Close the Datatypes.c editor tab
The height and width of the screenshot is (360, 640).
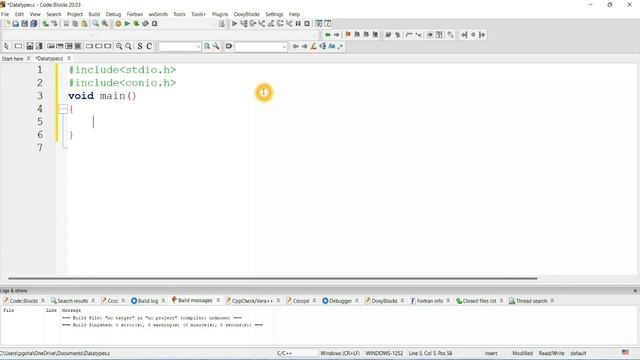(x=69, y=58)
